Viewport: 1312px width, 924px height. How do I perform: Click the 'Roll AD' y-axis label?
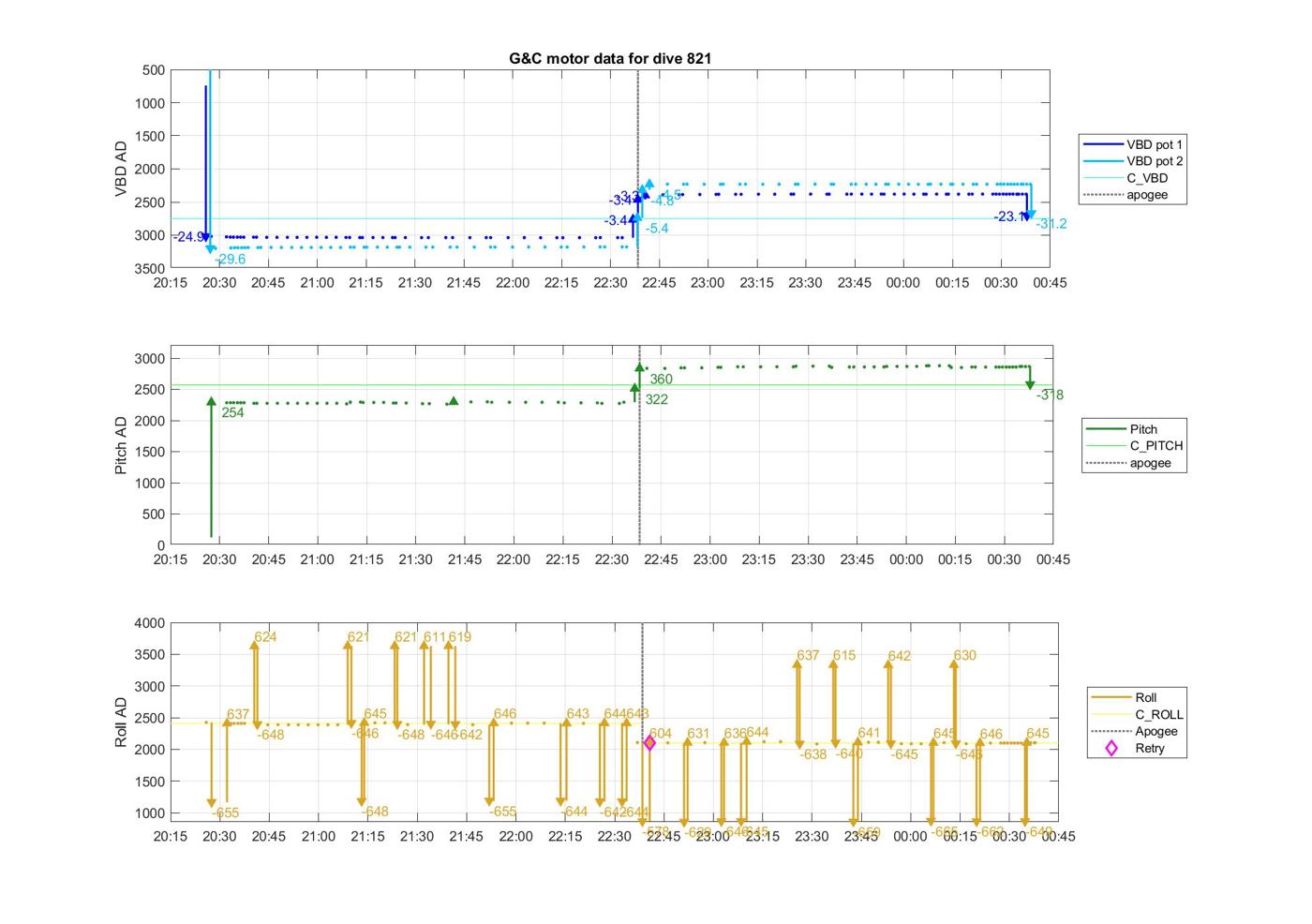point(121,723)
